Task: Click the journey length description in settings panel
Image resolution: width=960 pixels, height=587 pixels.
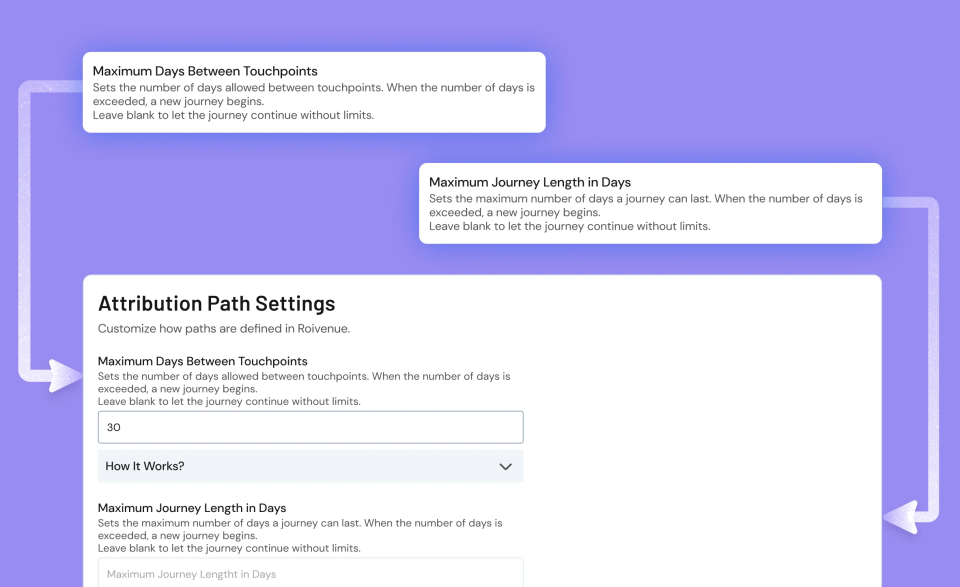Action: (x=300, y=536)
